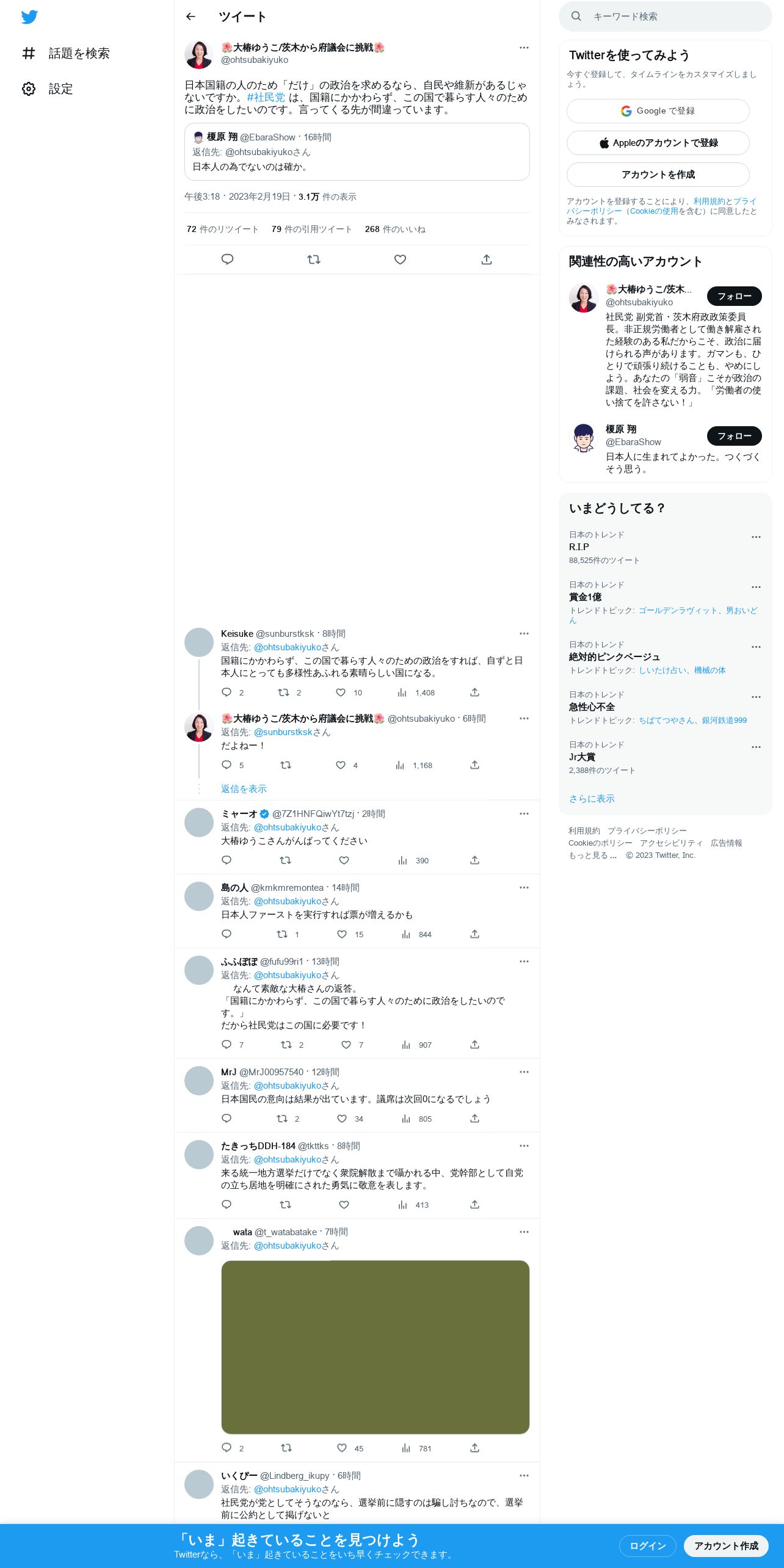This screenshot has width=784, height=1568.
Task: Expand hidden replies with 返信を表示
Action: click(244, 789)
